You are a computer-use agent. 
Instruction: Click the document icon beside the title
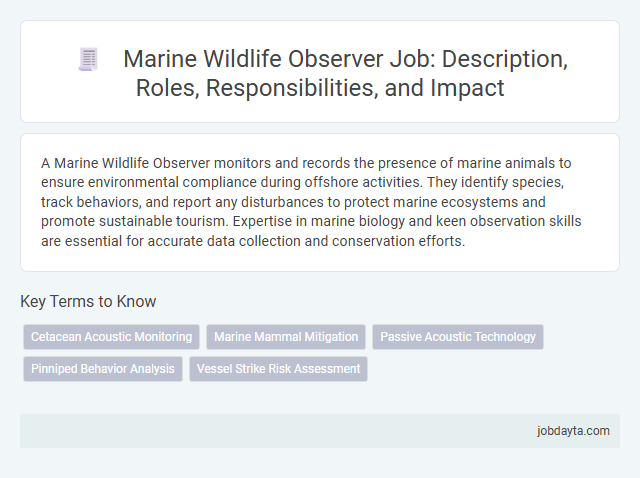(89, 59)
